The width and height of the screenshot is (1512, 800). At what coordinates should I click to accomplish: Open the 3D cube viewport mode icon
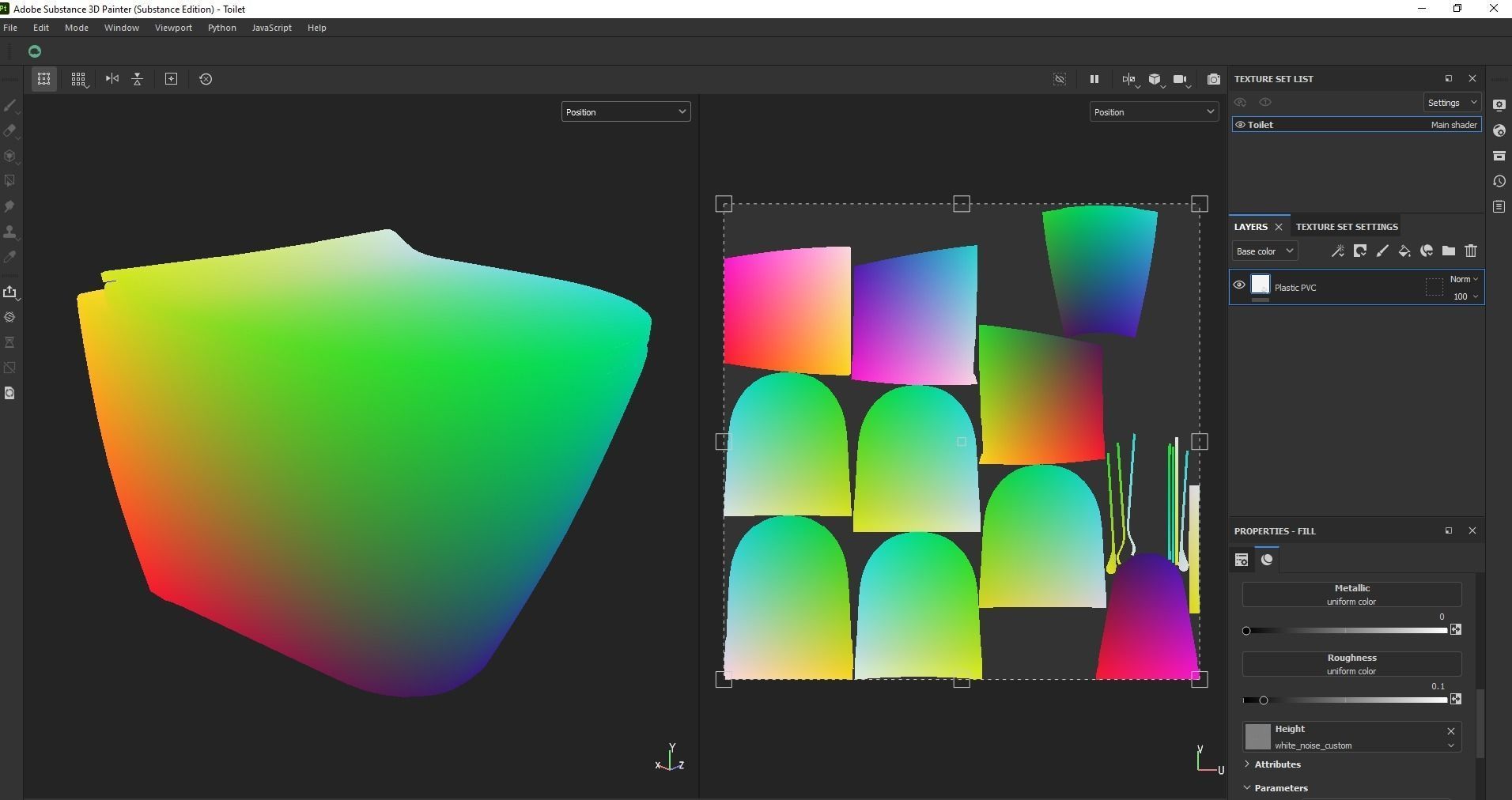(x=1155, y=79)
